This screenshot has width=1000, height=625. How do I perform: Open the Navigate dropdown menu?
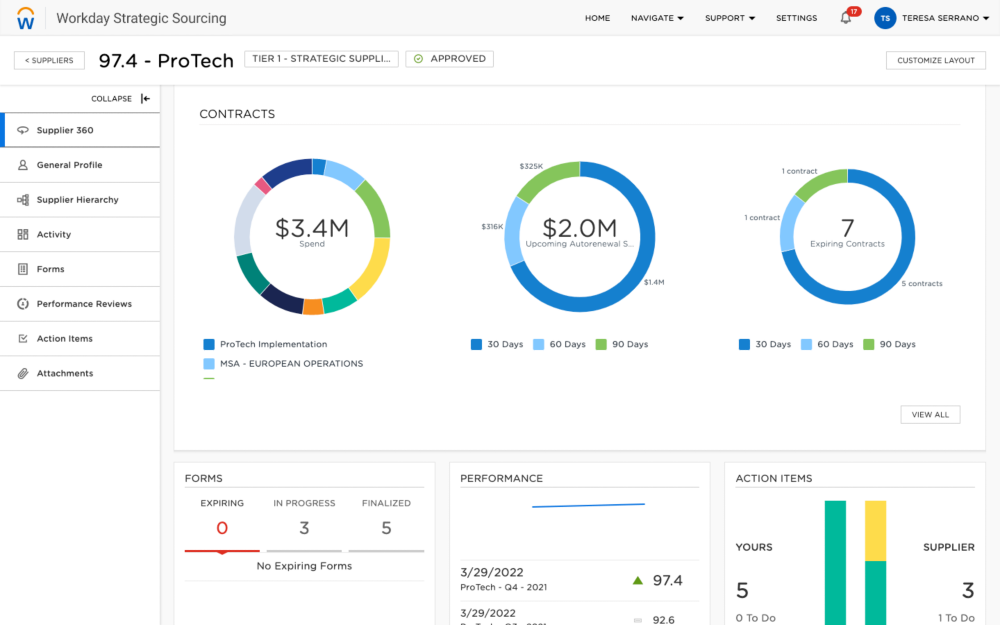pos(657,18)
